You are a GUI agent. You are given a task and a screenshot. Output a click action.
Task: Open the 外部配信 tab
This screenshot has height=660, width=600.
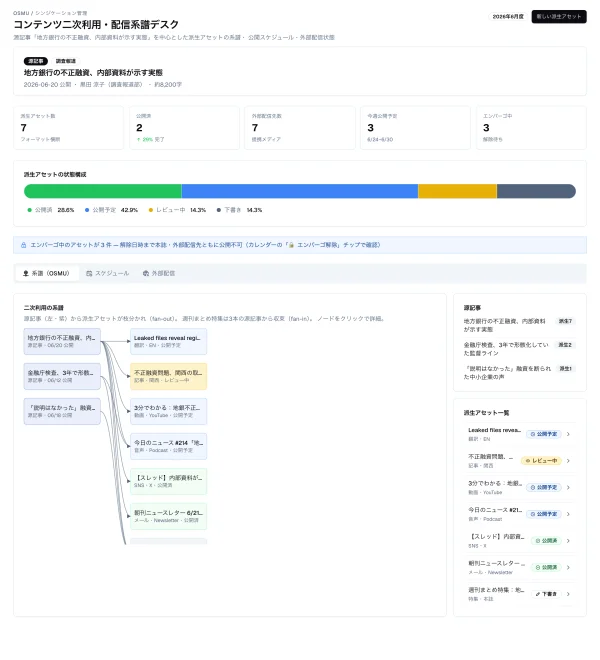[x=159, y=273]
